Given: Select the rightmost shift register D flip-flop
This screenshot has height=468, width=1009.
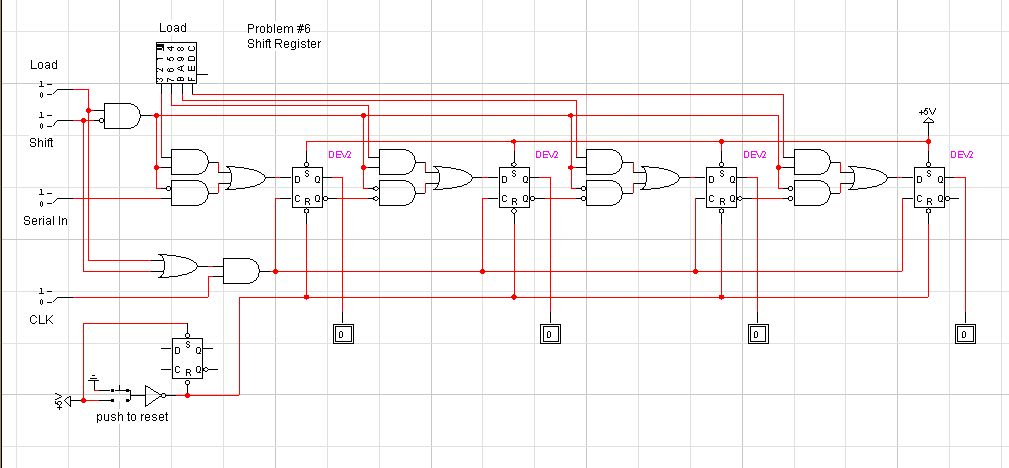Looking at the screenshot, I should tap(927, 188).
